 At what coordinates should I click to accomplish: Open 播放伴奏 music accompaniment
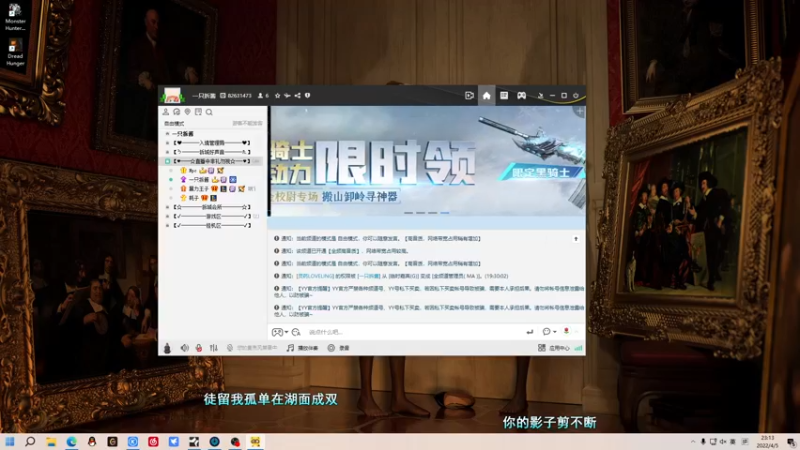pyautogui.click(x=302, y=348)
